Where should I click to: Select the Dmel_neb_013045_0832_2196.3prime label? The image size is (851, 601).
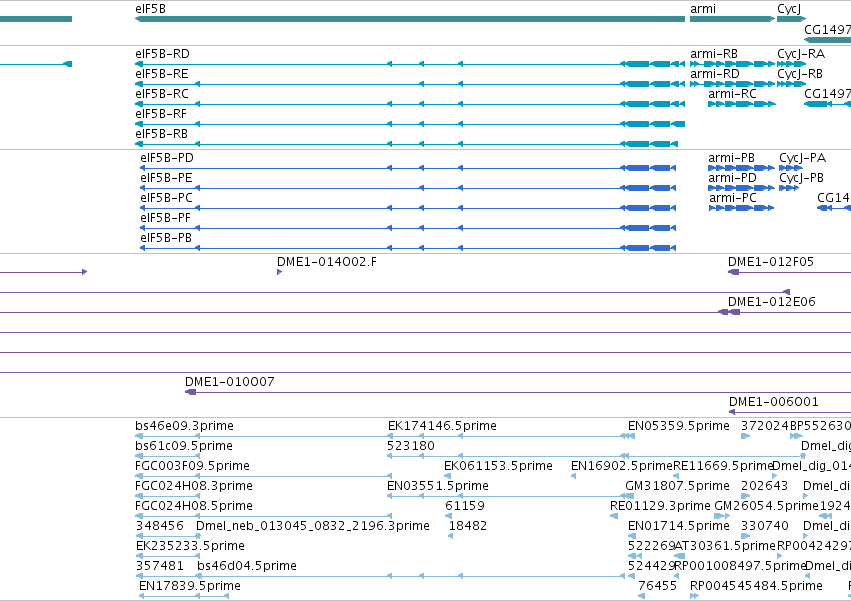click(x=313, y=526)
